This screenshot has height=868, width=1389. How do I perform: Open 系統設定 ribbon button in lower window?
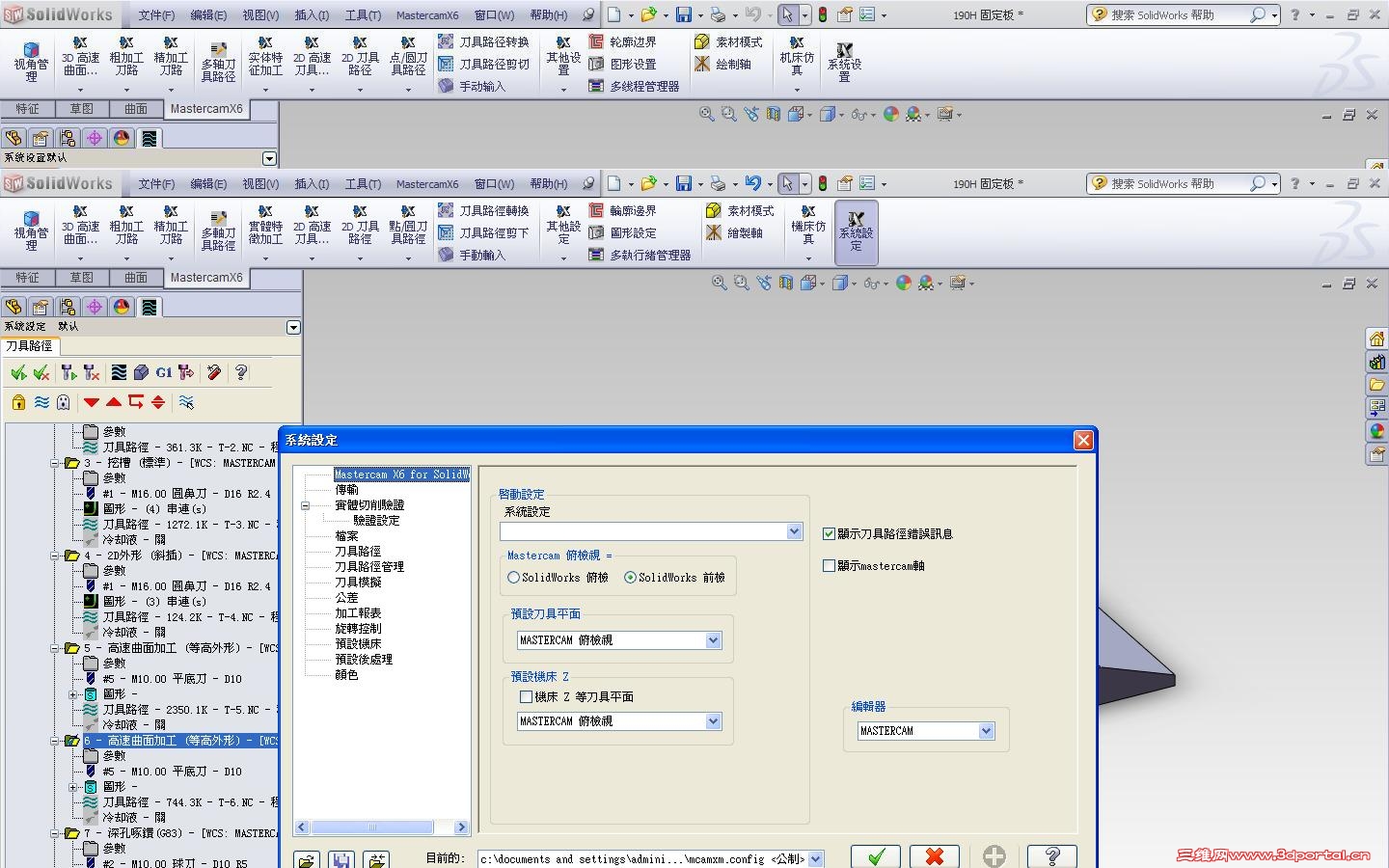(856, 231)
